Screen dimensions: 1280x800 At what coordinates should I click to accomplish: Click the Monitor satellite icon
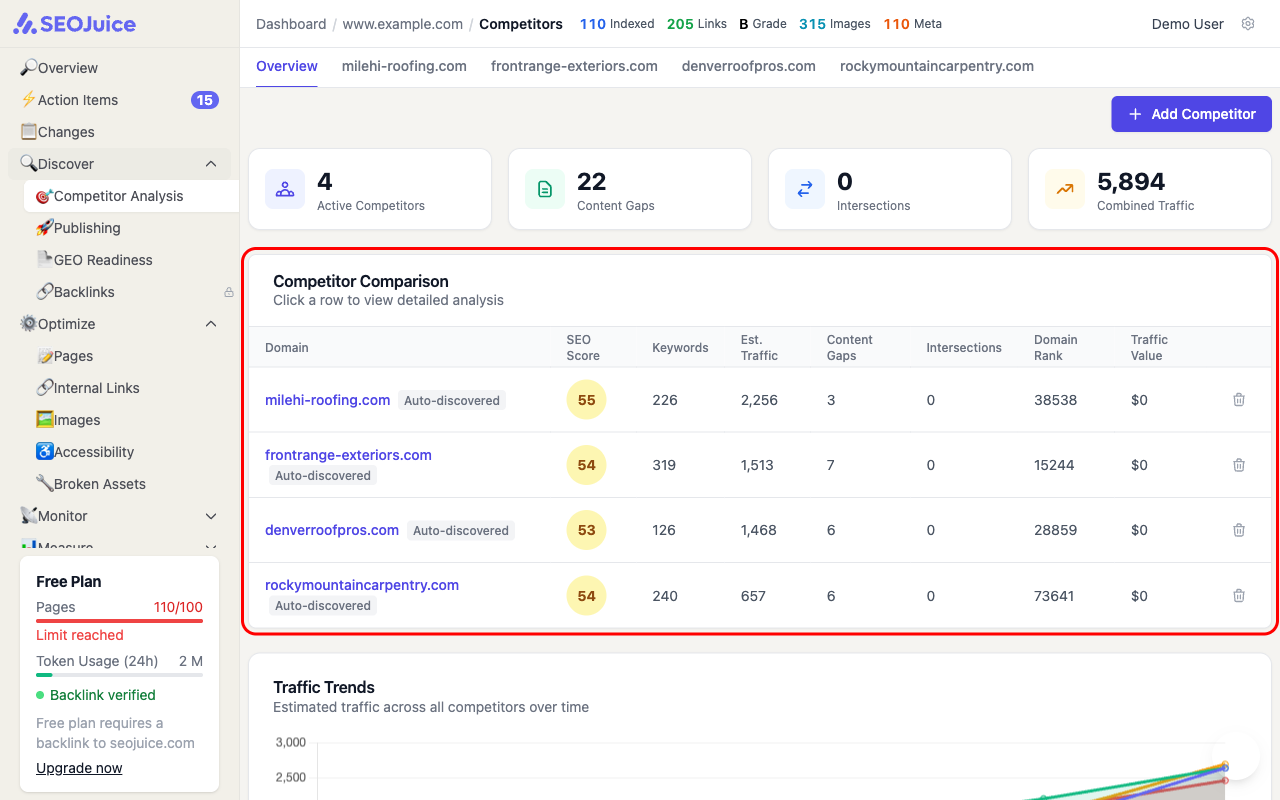coord(29,516)
